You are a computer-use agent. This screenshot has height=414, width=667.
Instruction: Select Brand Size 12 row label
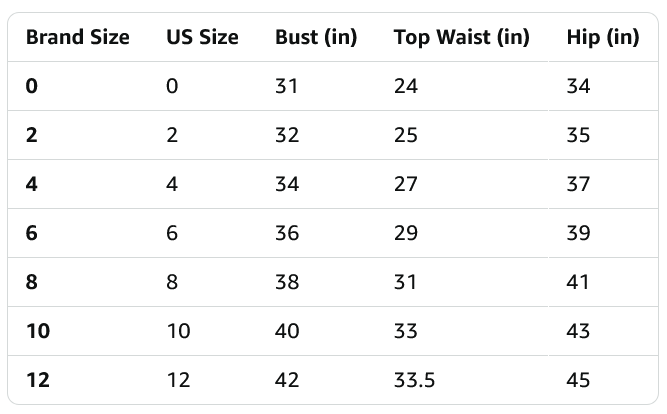pos(38,380)
